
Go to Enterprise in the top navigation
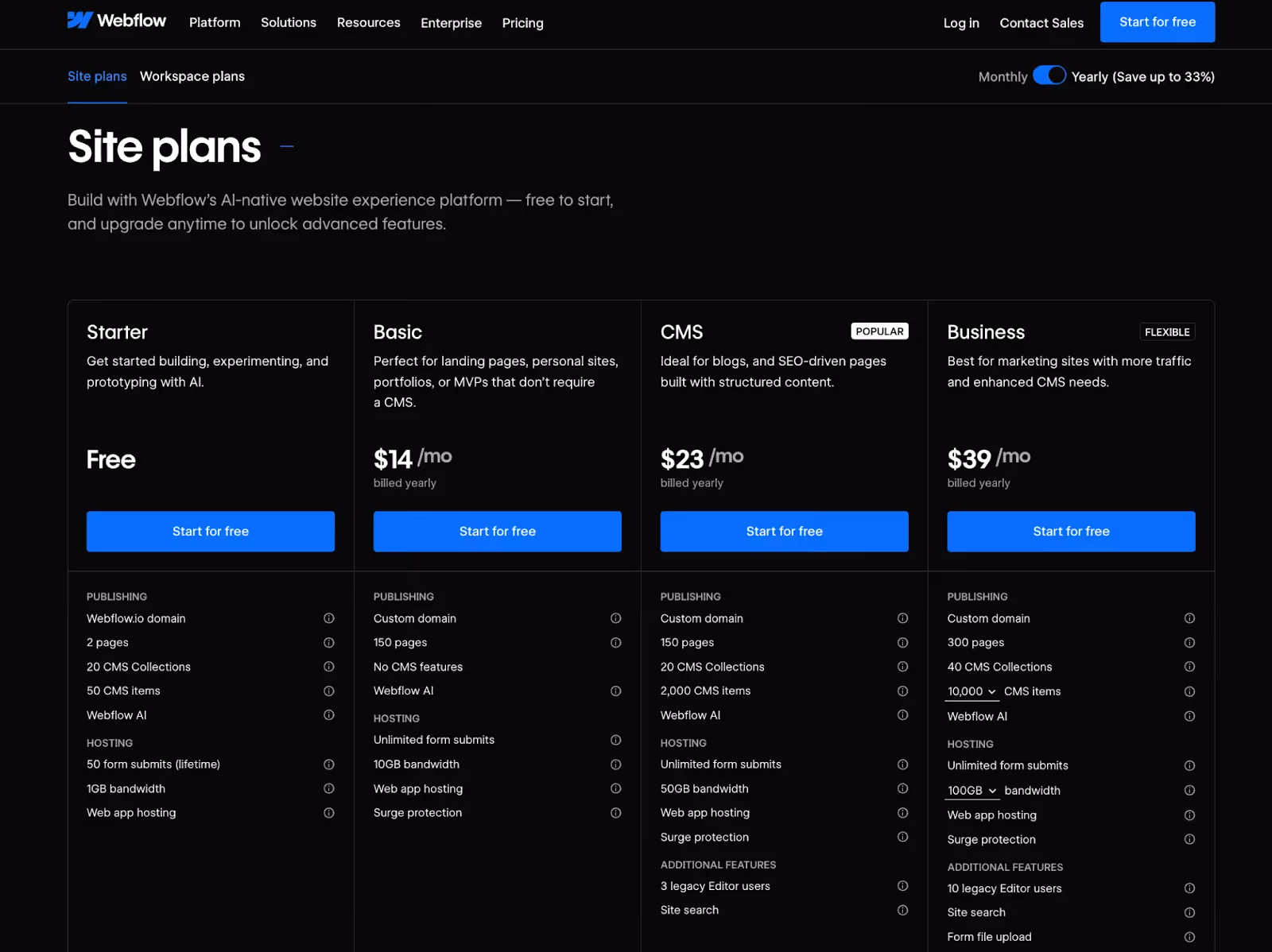tap(452, 23)
